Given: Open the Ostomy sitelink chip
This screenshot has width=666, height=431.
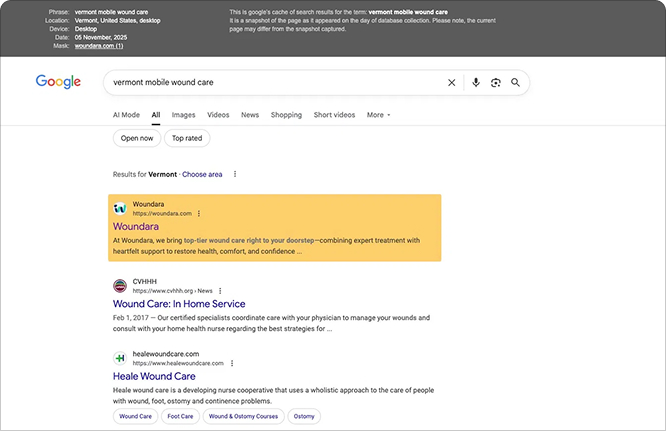Looking at the screenshot, I should [304, 416].
